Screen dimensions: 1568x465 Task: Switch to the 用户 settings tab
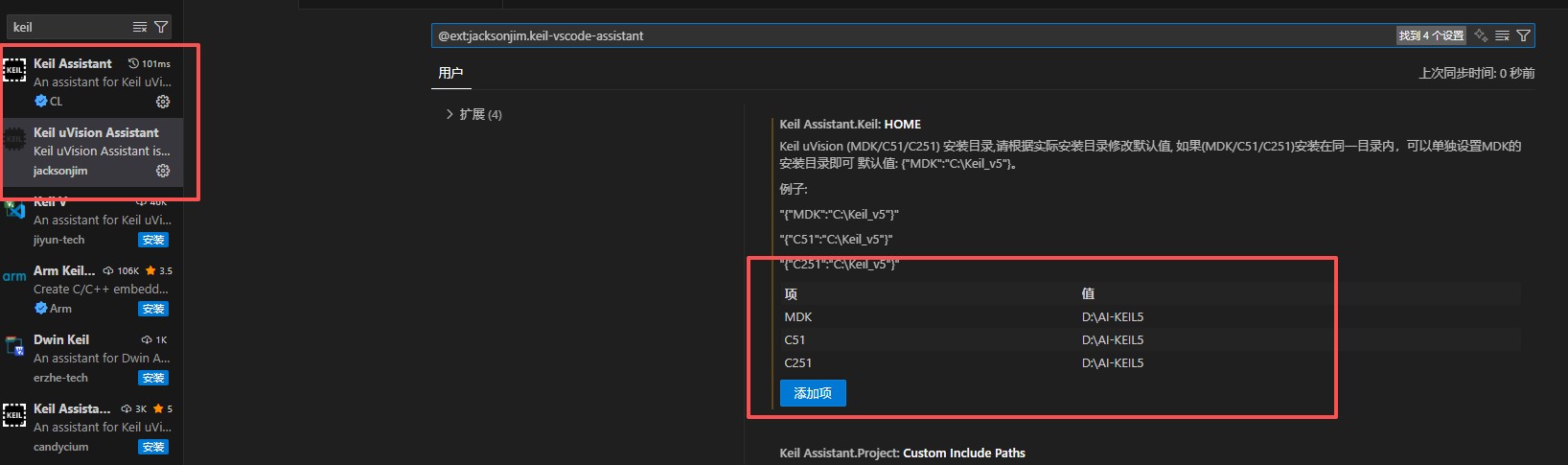tap(450, 73)
